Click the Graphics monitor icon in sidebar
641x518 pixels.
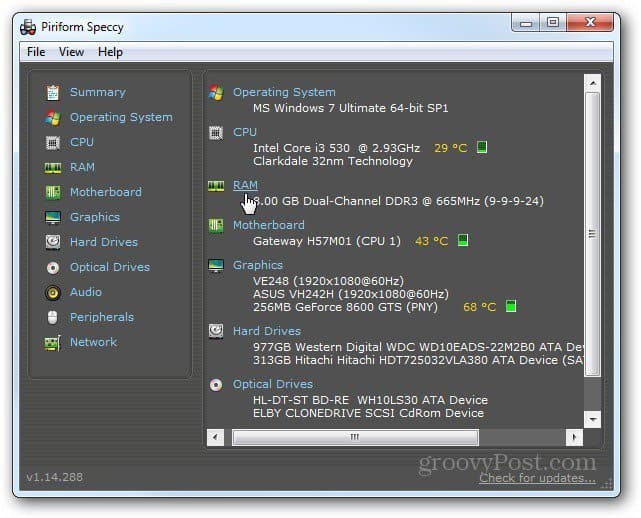tap(53, 218)
